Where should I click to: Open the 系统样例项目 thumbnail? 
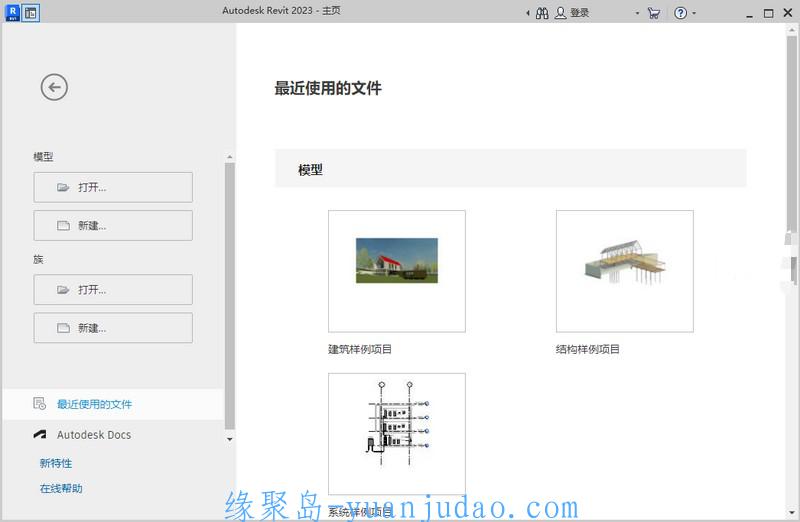tap(396, 434)
